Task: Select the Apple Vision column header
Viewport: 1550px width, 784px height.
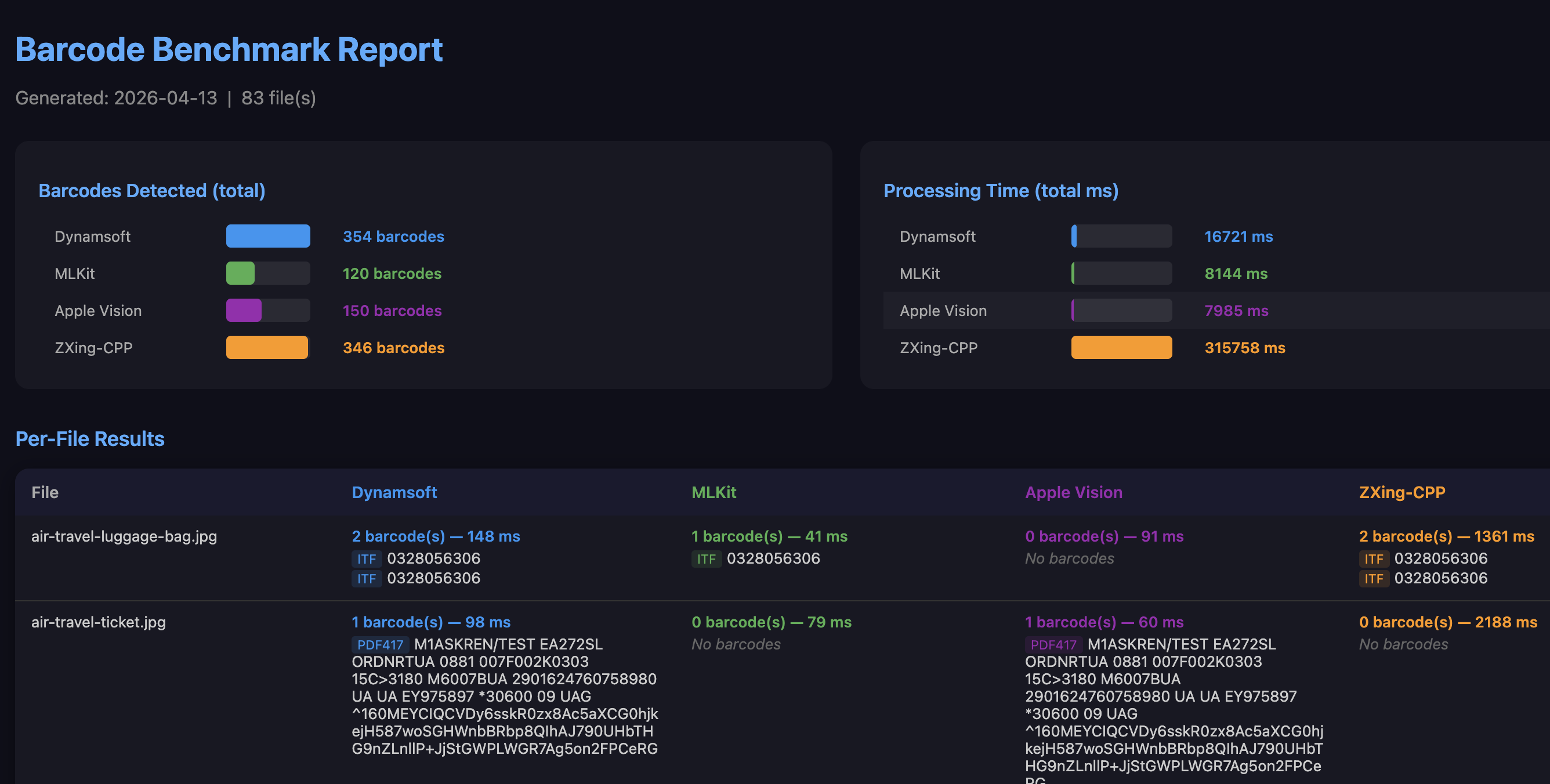Action: point(1073,492)
